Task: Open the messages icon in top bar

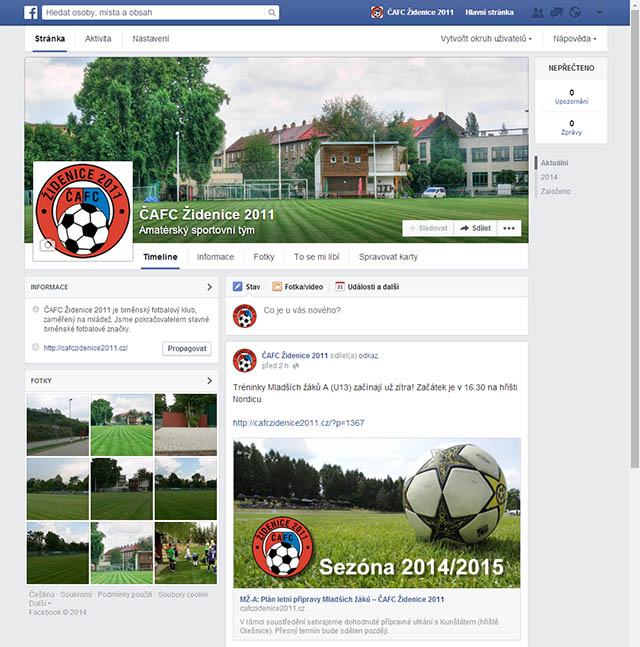Action: 556,12
